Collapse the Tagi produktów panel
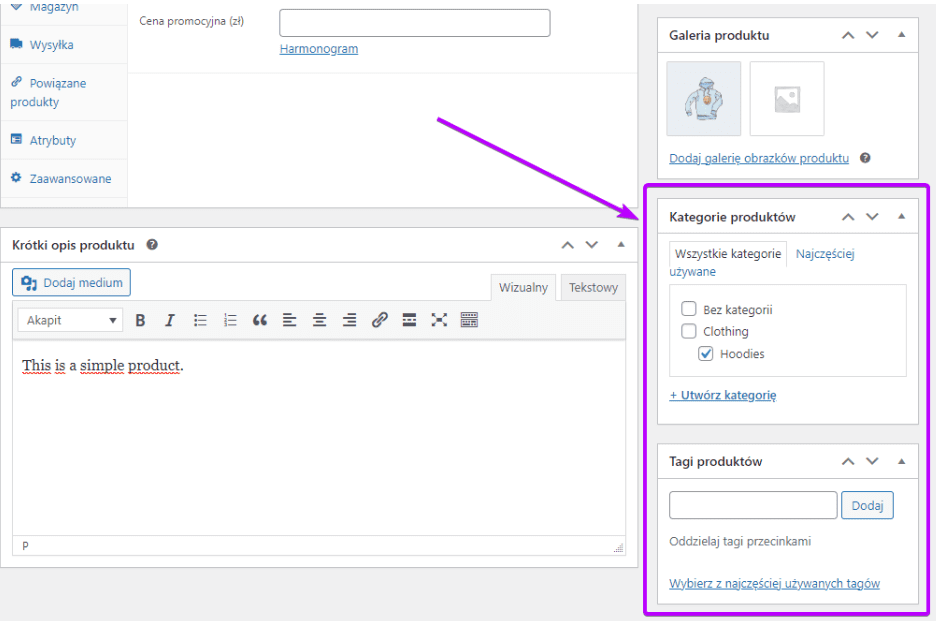Image resolution: width=937 pixels, height=625 pixels. pyautogui.click(x=900, y=462)
